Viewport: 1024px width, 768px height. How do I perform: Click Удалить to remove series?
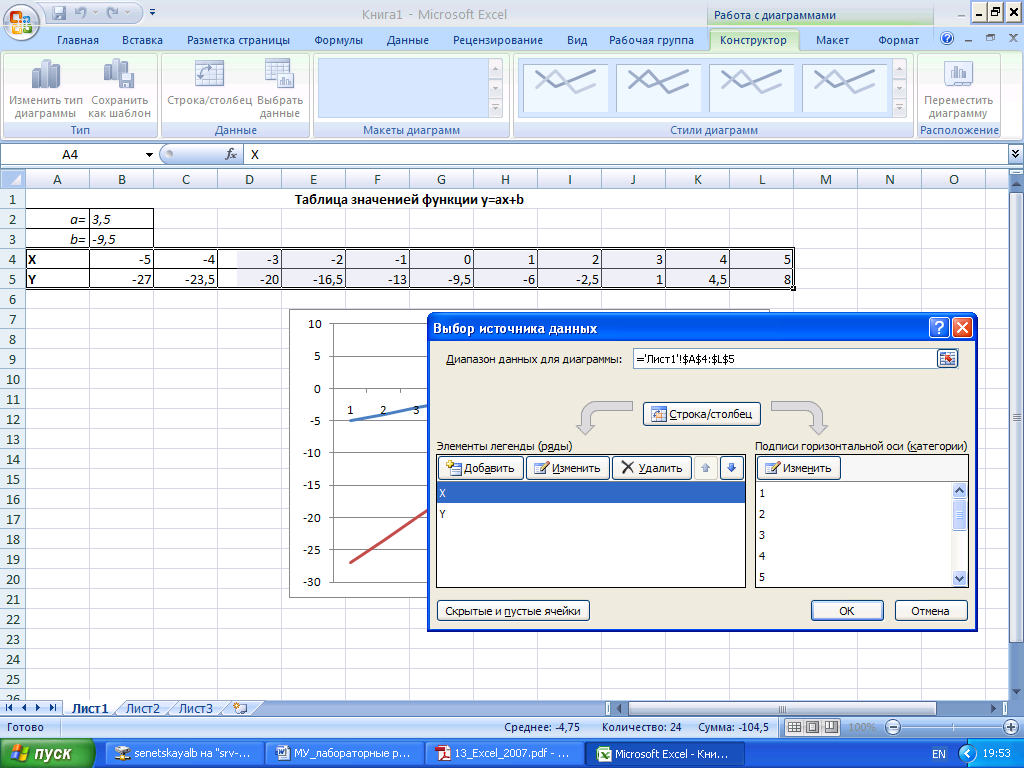click(652, 468)
